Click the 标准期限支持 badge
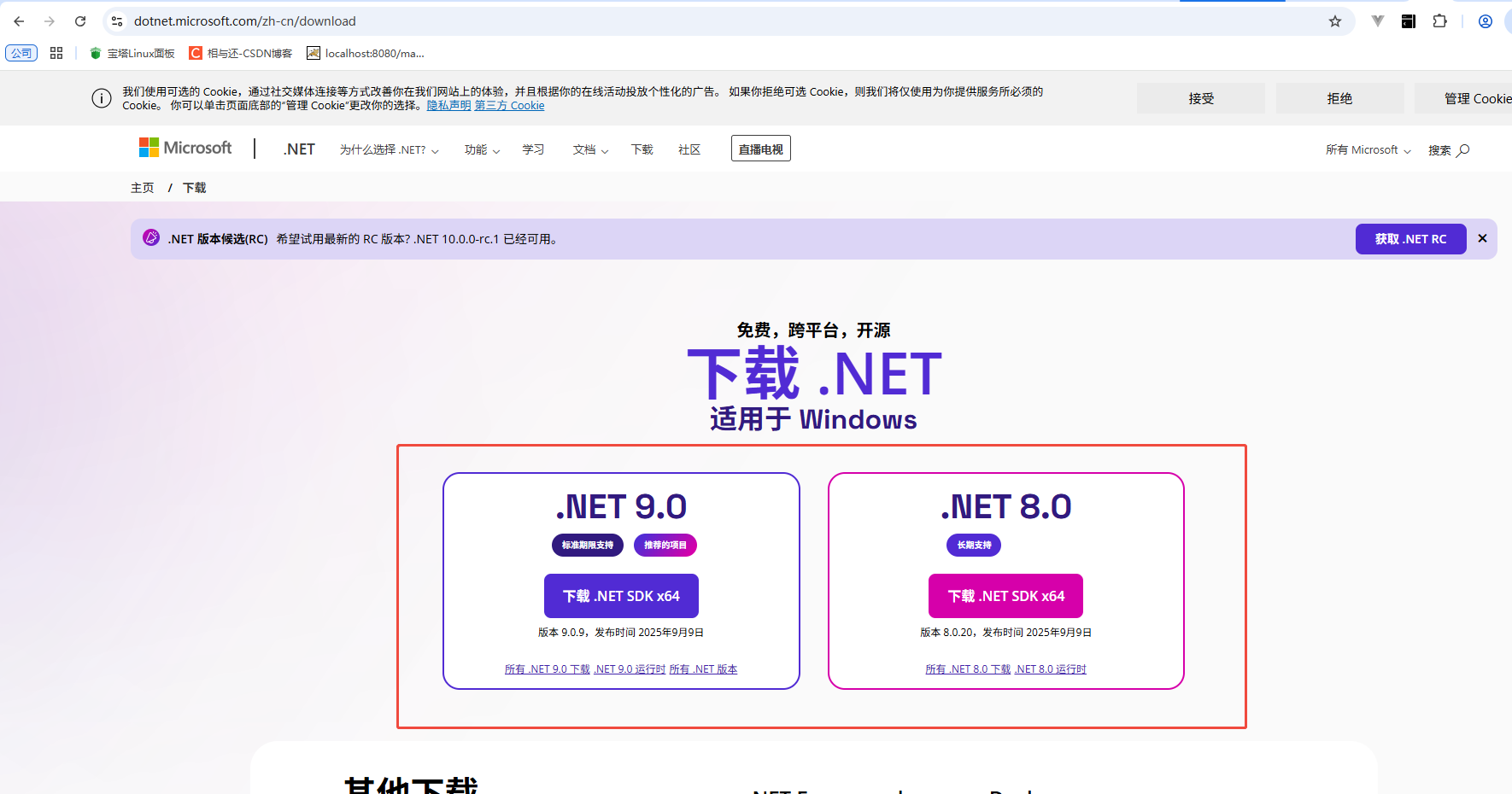The width and height of the screenshot is (1512, 794). pyautogui.click(x=588, y=545)
